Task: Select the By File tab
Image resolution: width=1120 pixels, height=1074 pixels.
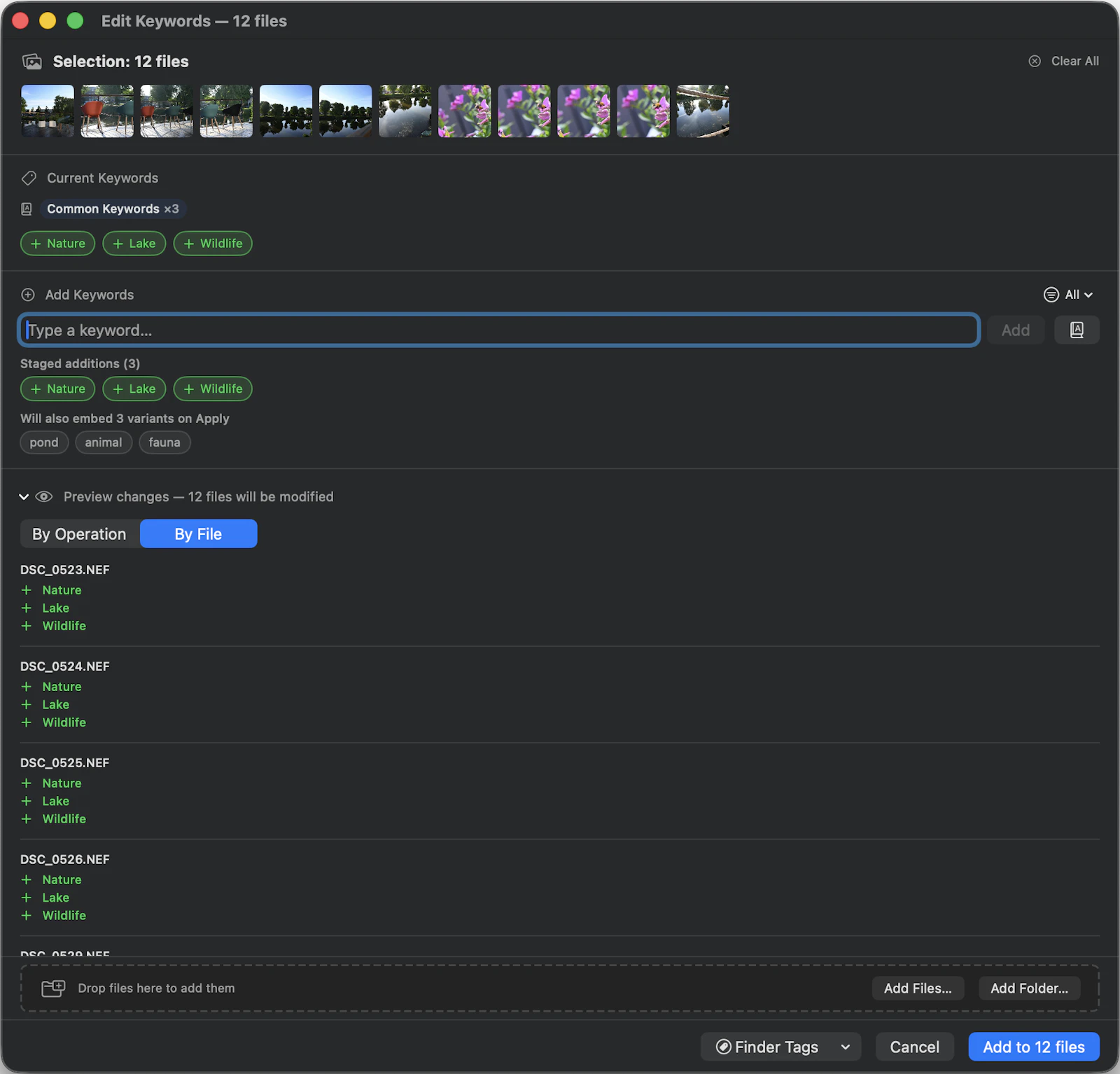Action: pos(199,533)
